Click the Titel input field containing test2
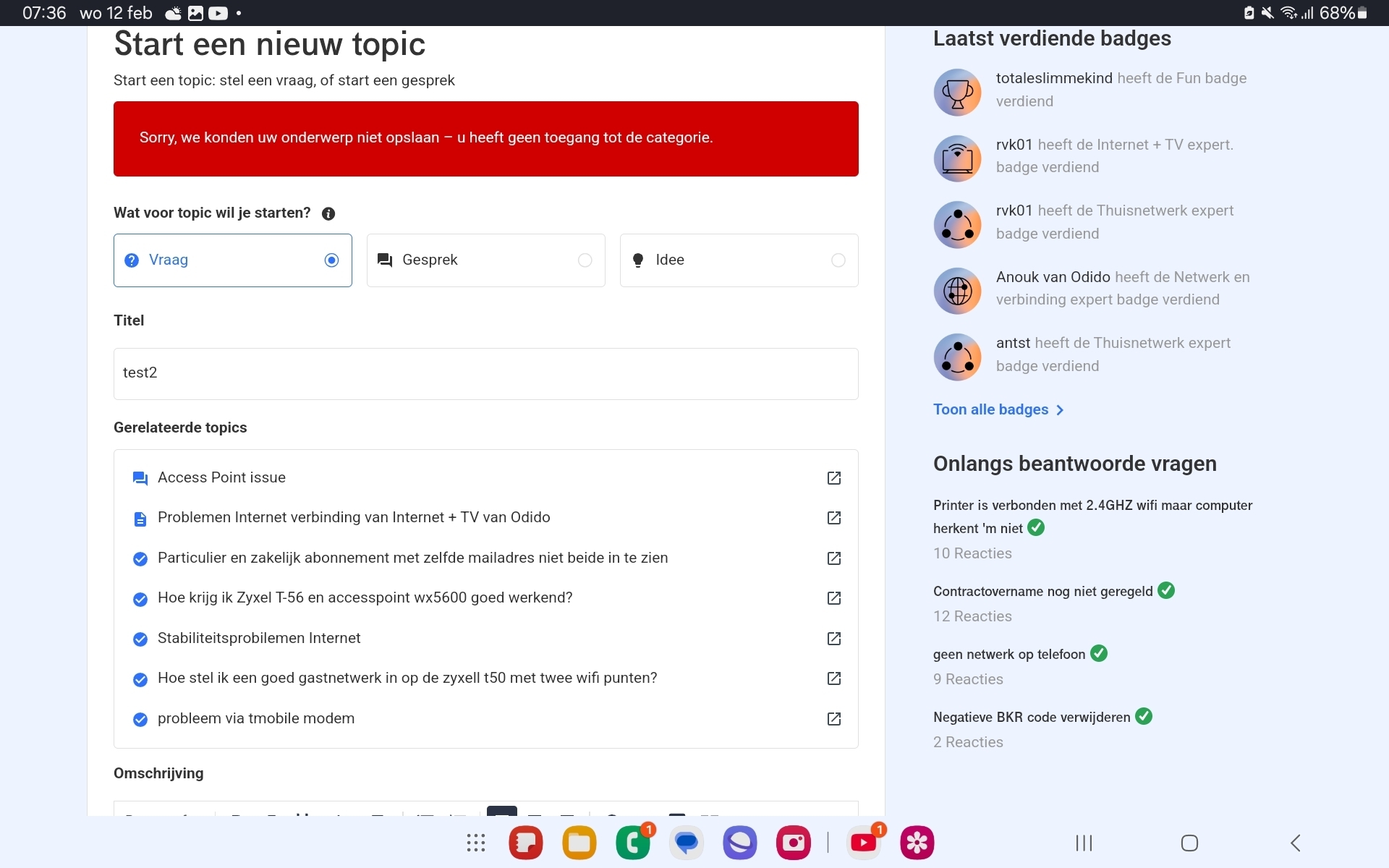Image resolution: width=1389 pixels, height=868 pixels. click(x=486, y=374)
